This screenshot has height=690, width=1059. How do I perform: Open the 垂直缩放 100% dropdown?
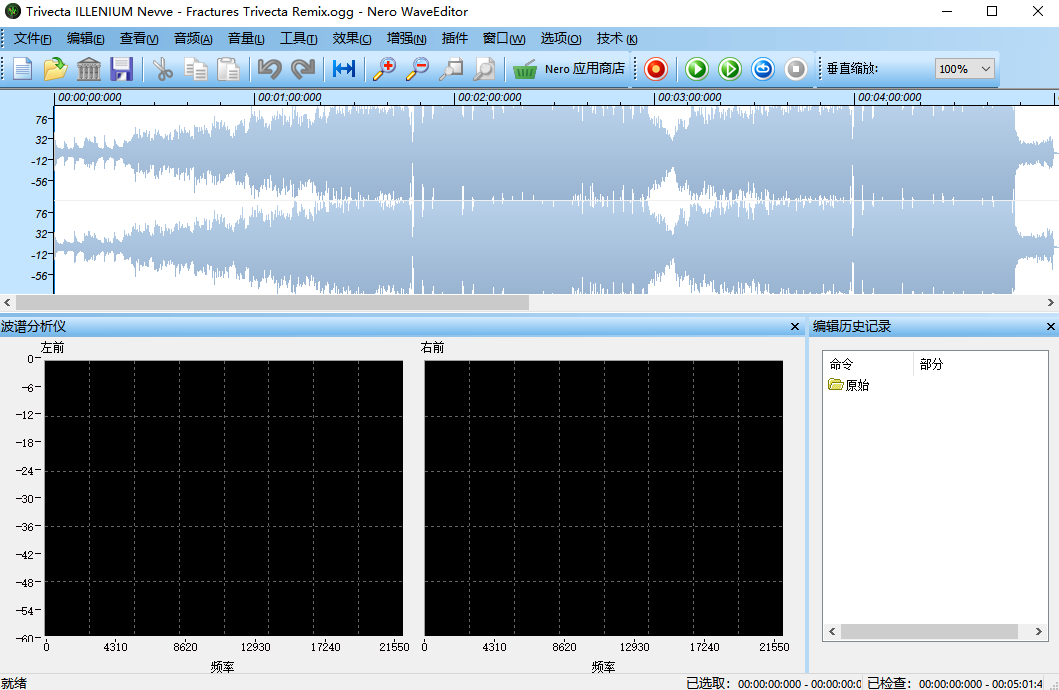965,69
